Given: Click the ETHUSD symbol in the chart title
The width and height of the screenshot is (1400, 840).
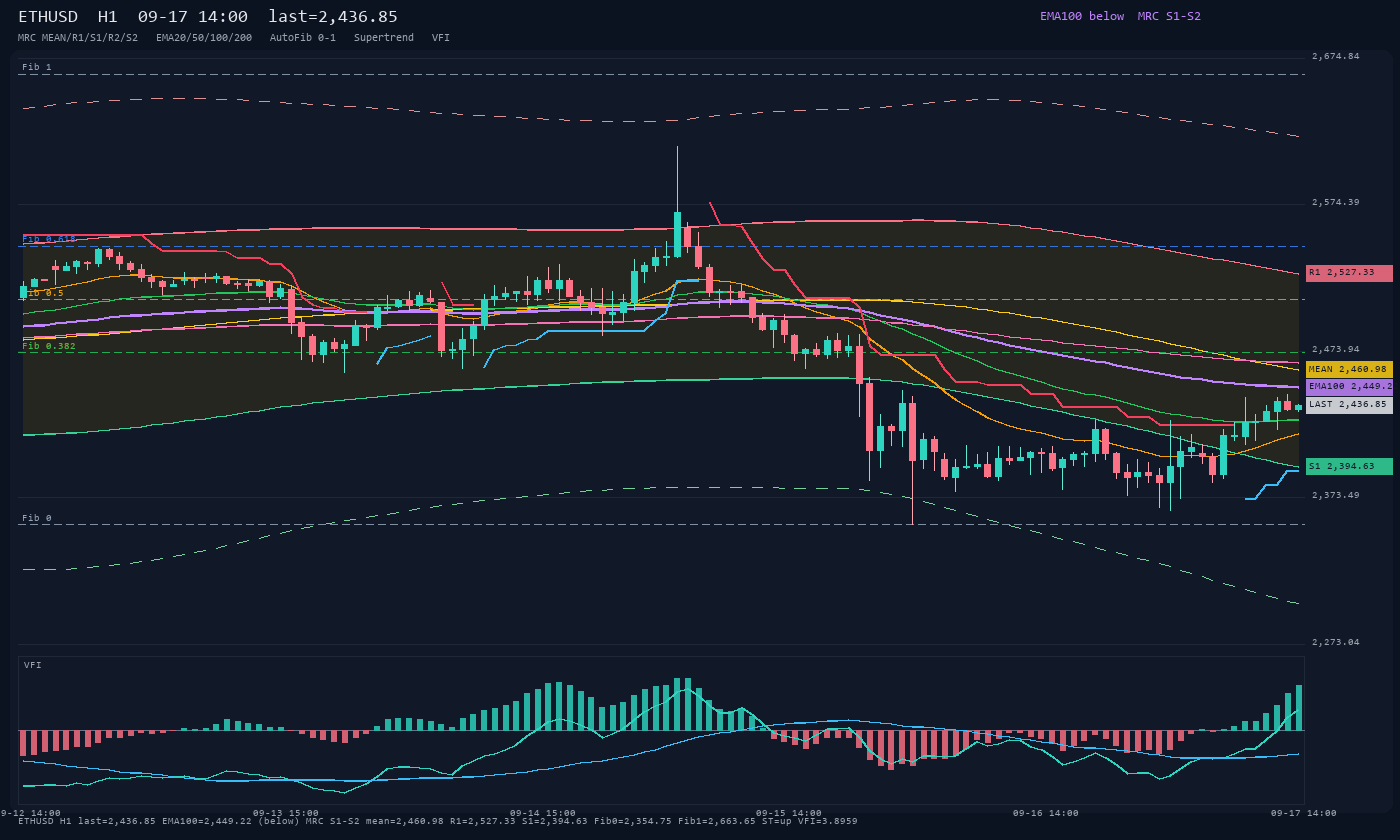Looking at the screenshot, I should (x=48, y=17).
